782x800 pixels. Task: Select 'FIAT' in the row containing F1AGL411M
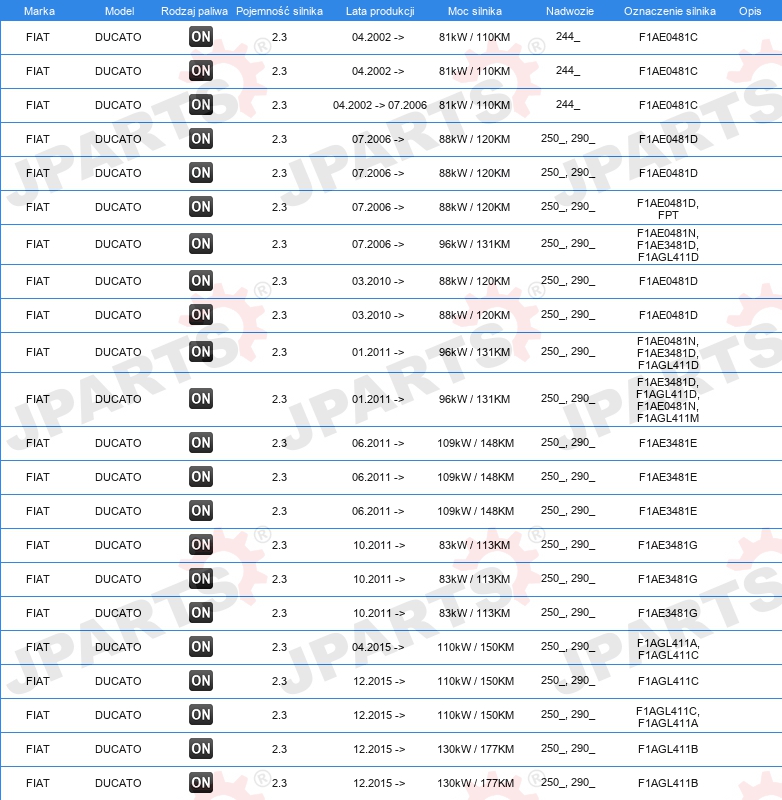click(x=38, y=399)
